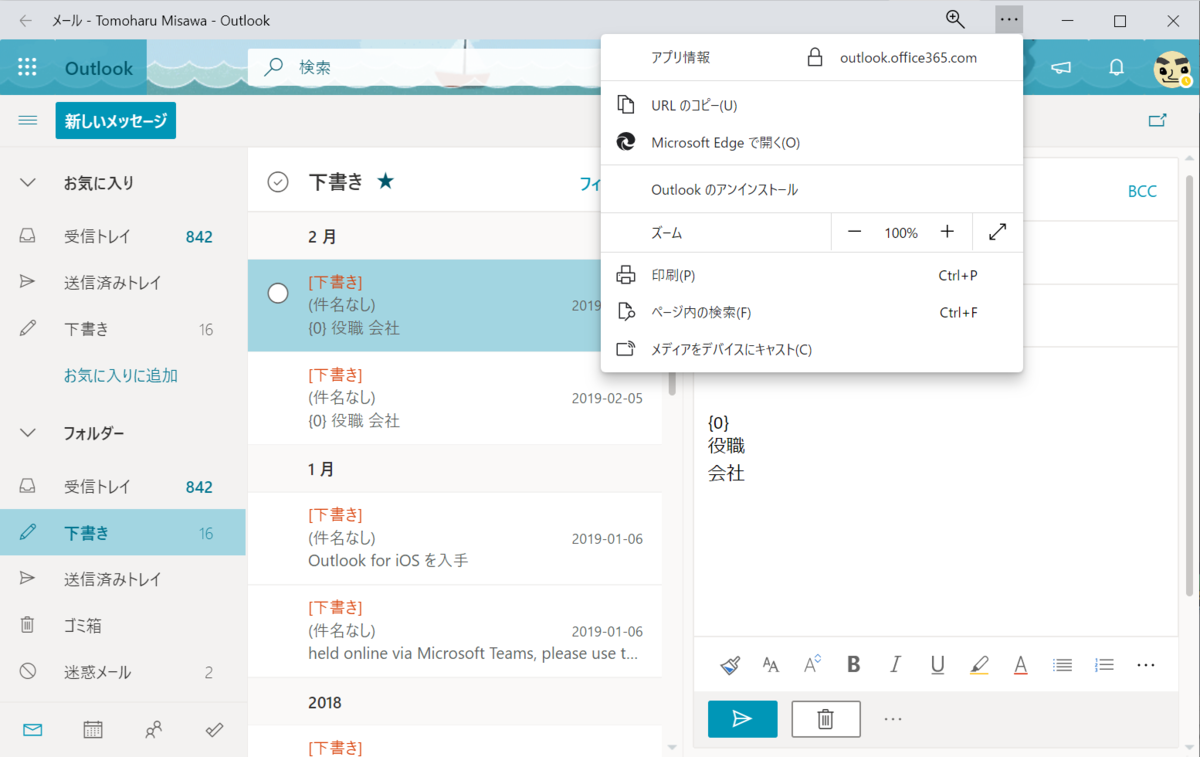Viewport: 1200px width, 757px height.
Task: Toggle fullscreen in the zoom row
Action: (997, 232)
